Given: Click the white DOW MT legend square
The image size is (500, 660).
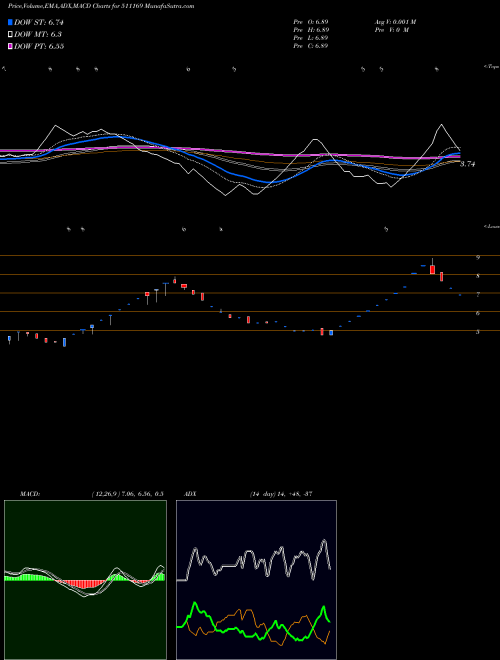Looking at the screenshot, I should point(10,34).
